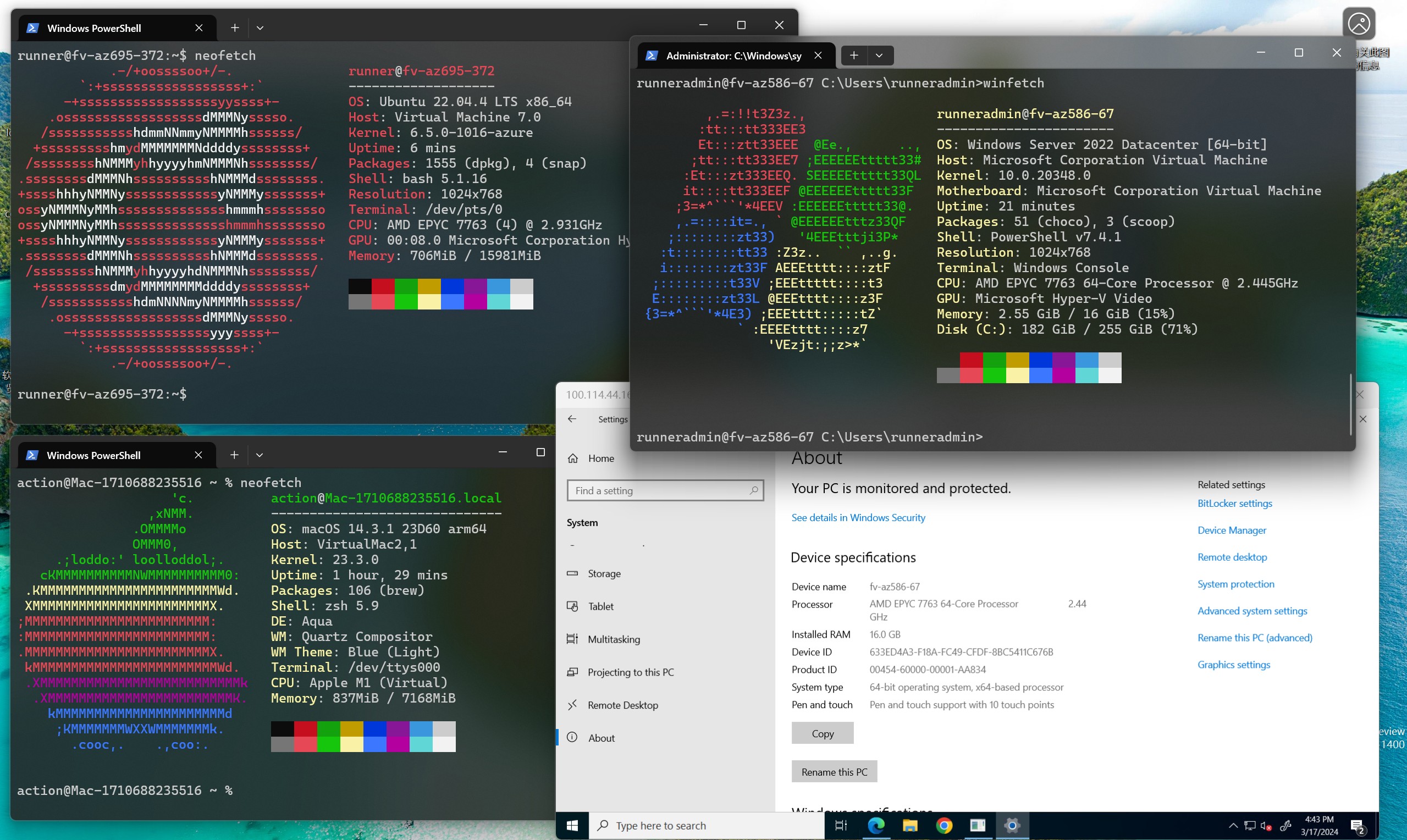
Task: Click blue swatch in winfetch color palette
Action: (1040, 360)
